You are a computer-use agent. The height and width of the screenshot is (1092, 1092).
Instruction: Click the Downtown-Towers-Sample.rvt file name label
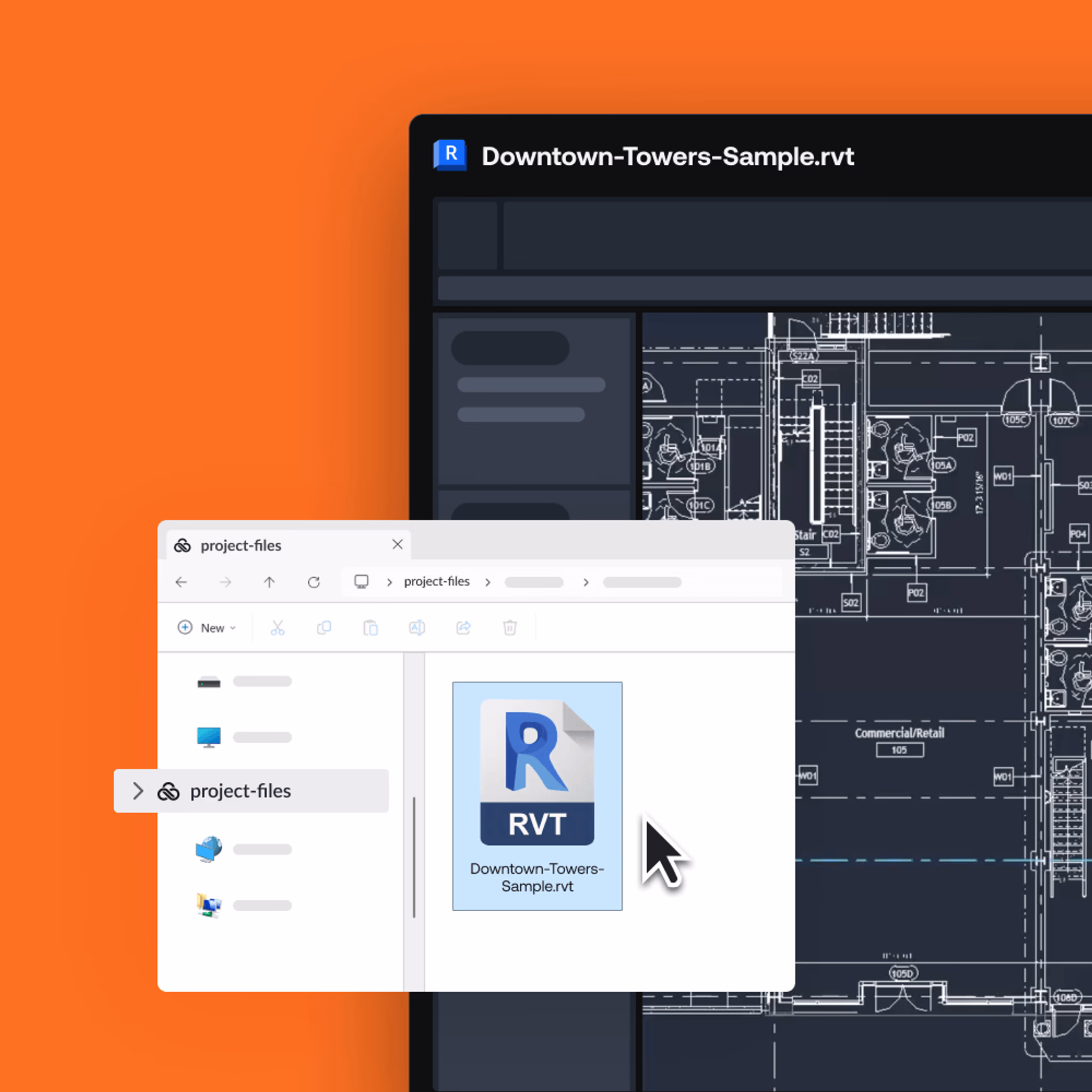point(537,877)
